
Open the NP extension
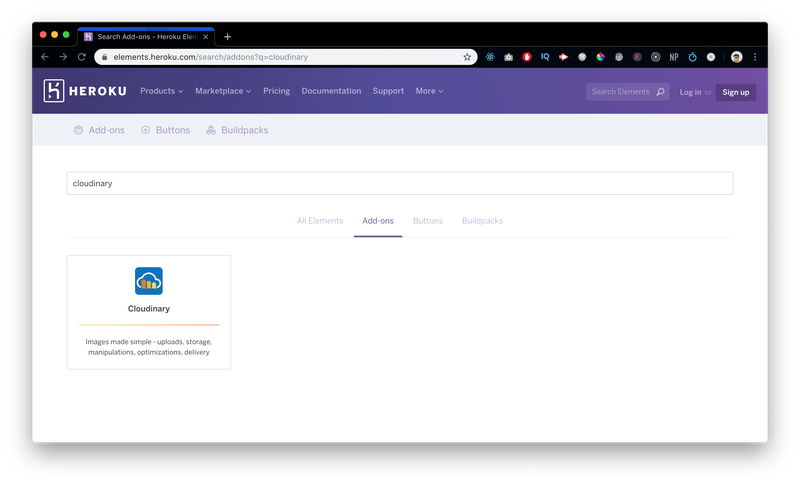674,57
